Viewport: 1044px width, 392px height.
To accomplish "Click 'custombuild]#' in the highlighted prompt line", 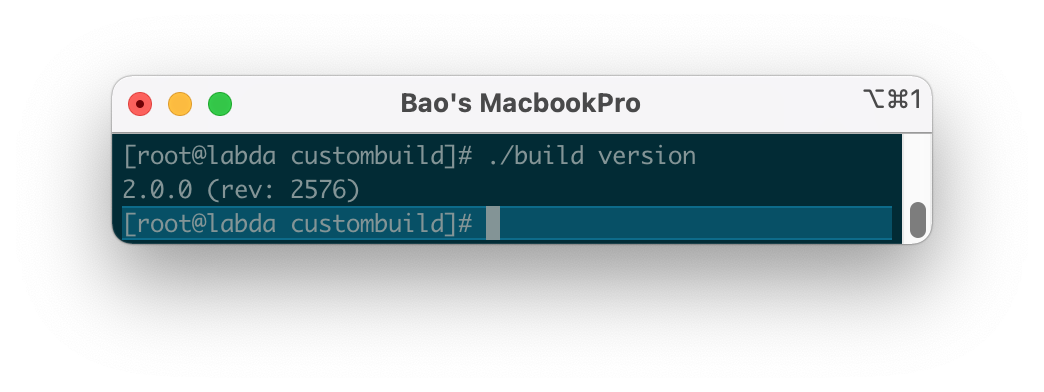I will (382, 224).
